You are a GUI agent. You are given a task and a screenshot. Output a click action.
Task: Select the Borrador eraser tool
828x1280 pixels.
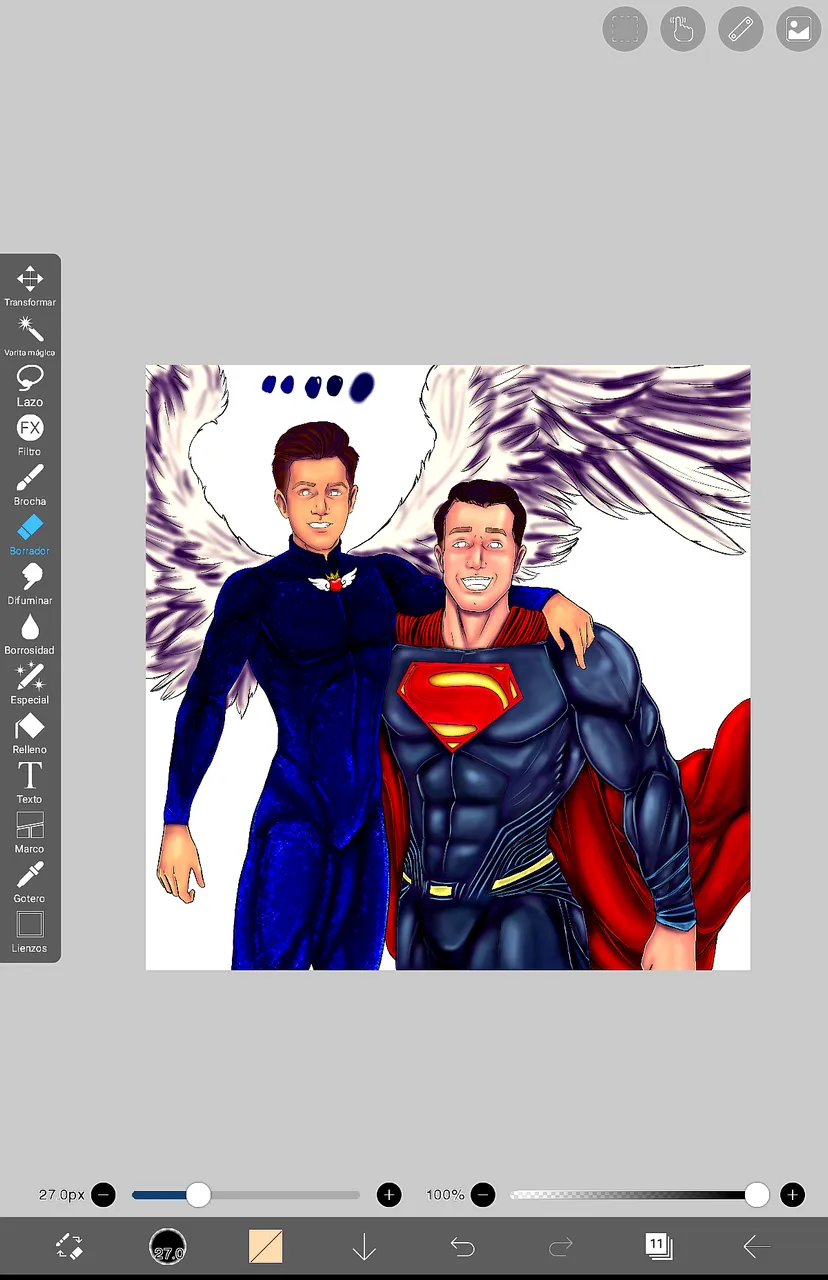[x=30, y=534]
